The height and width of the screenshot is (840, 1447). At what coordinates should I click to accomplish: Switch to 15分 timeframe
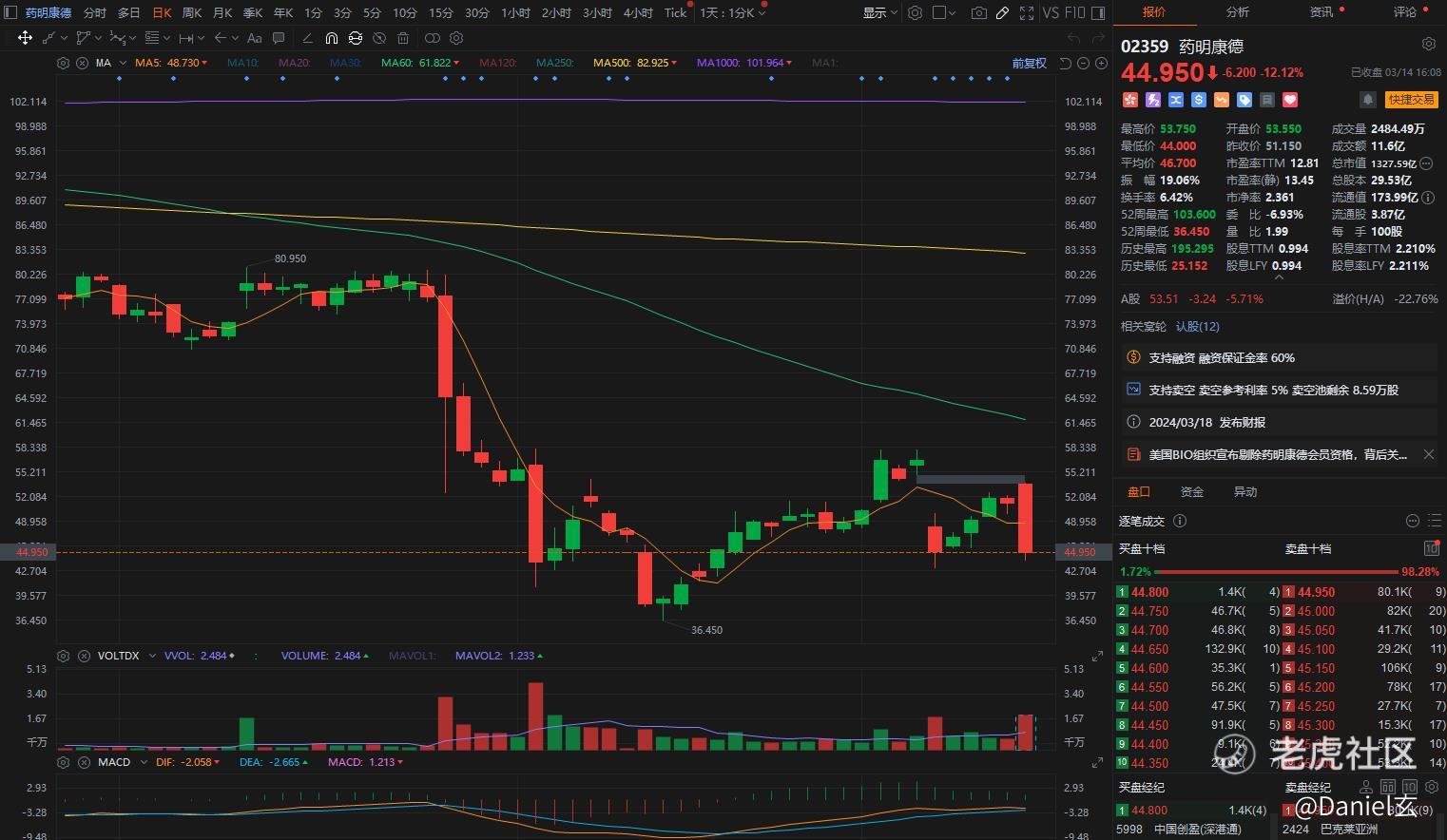click(440, 12)
